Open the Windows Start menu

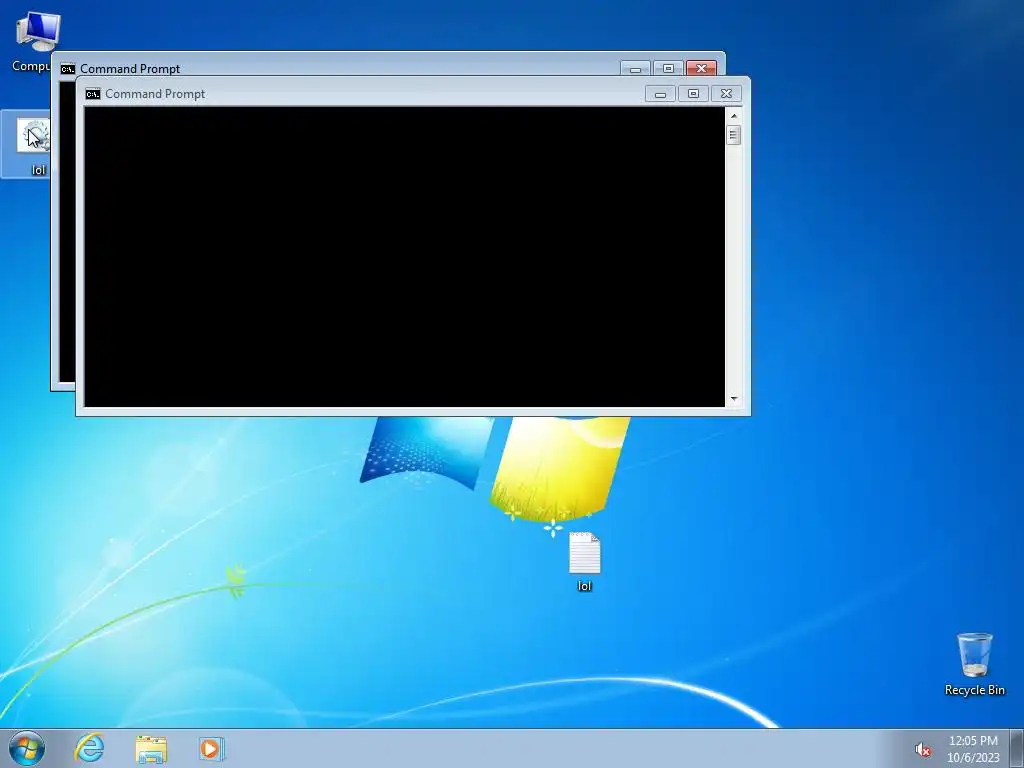coord(27,748)
